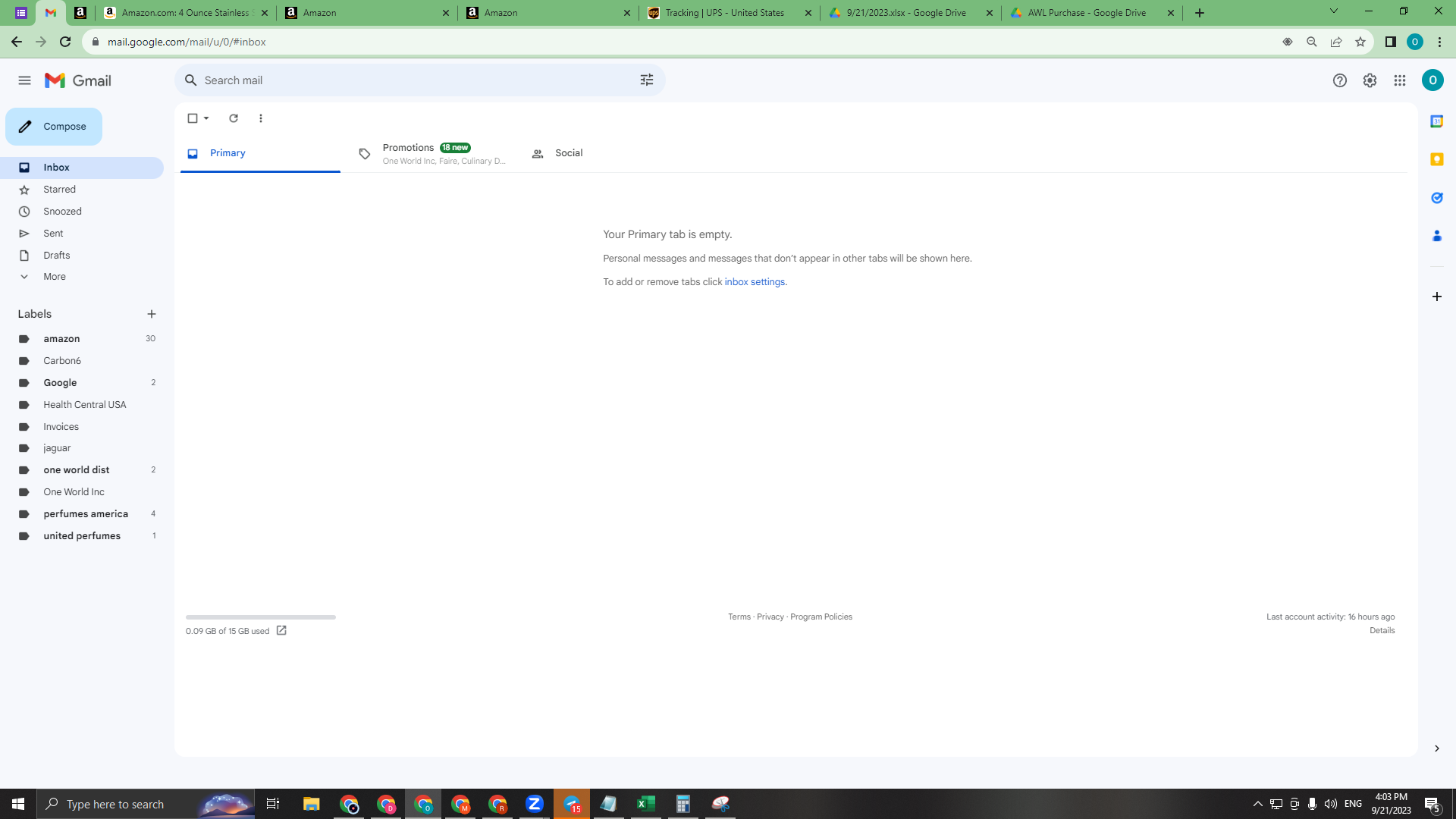
Task: Hide side panel arrow
Action: 1436,748
